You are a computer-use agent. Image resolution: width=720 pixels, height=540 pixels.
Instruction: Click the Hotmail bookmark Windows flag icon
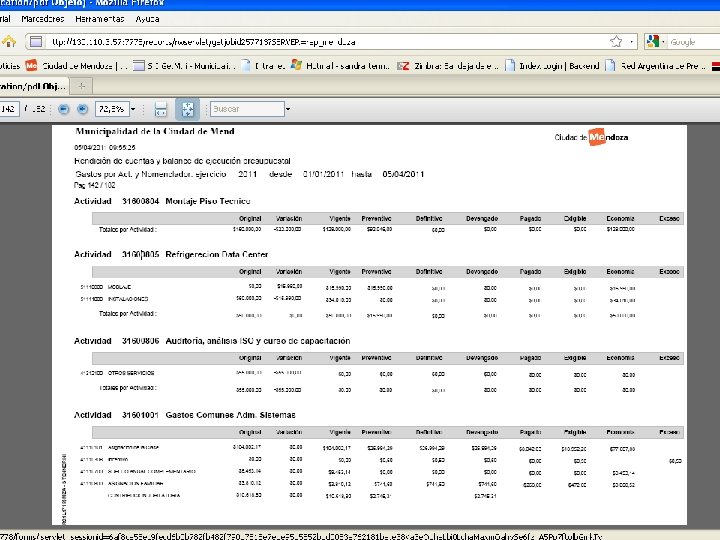coord(296,66)
